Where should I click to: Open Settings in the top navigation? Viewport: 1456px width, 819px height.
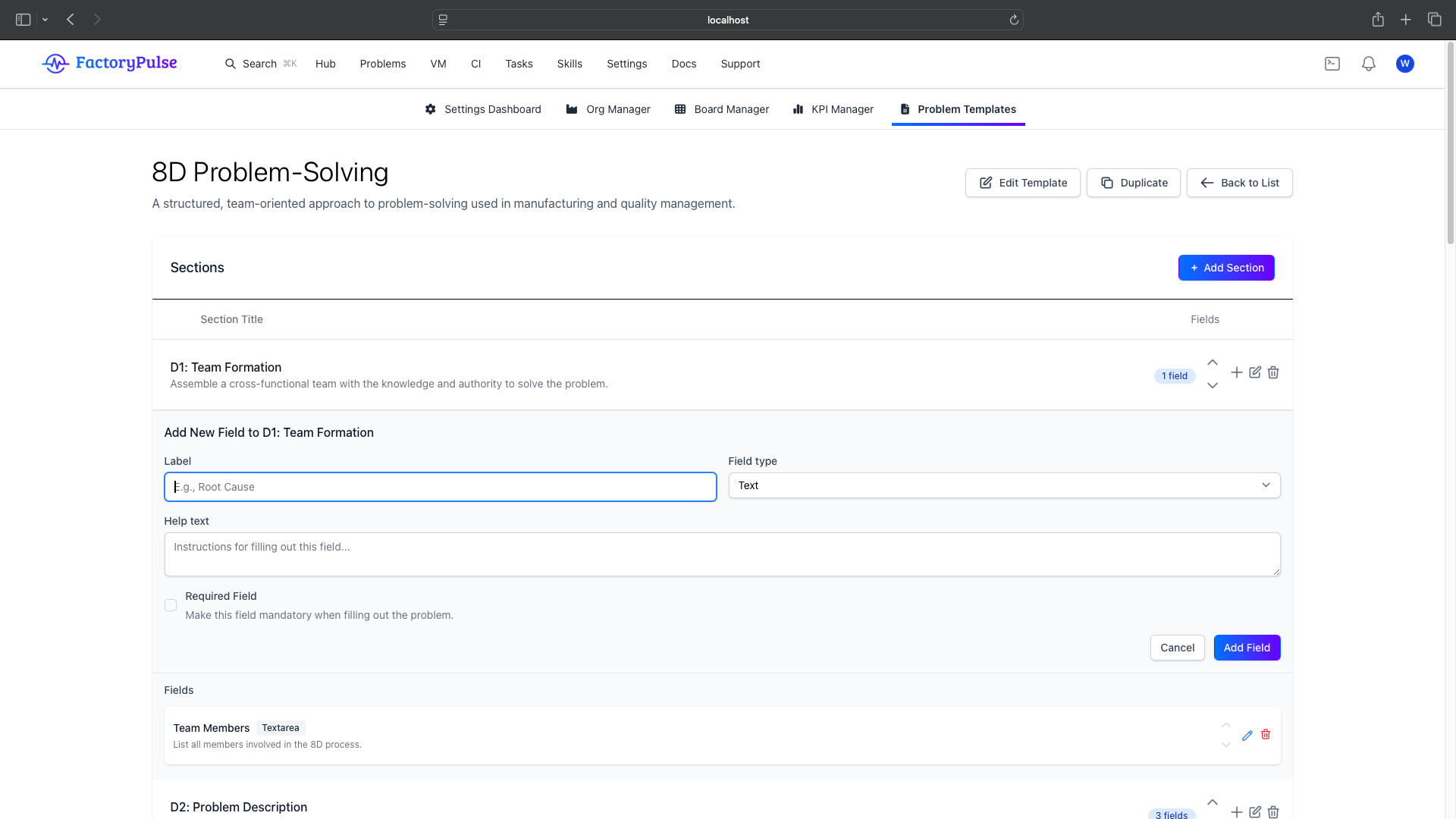(627, 64)
